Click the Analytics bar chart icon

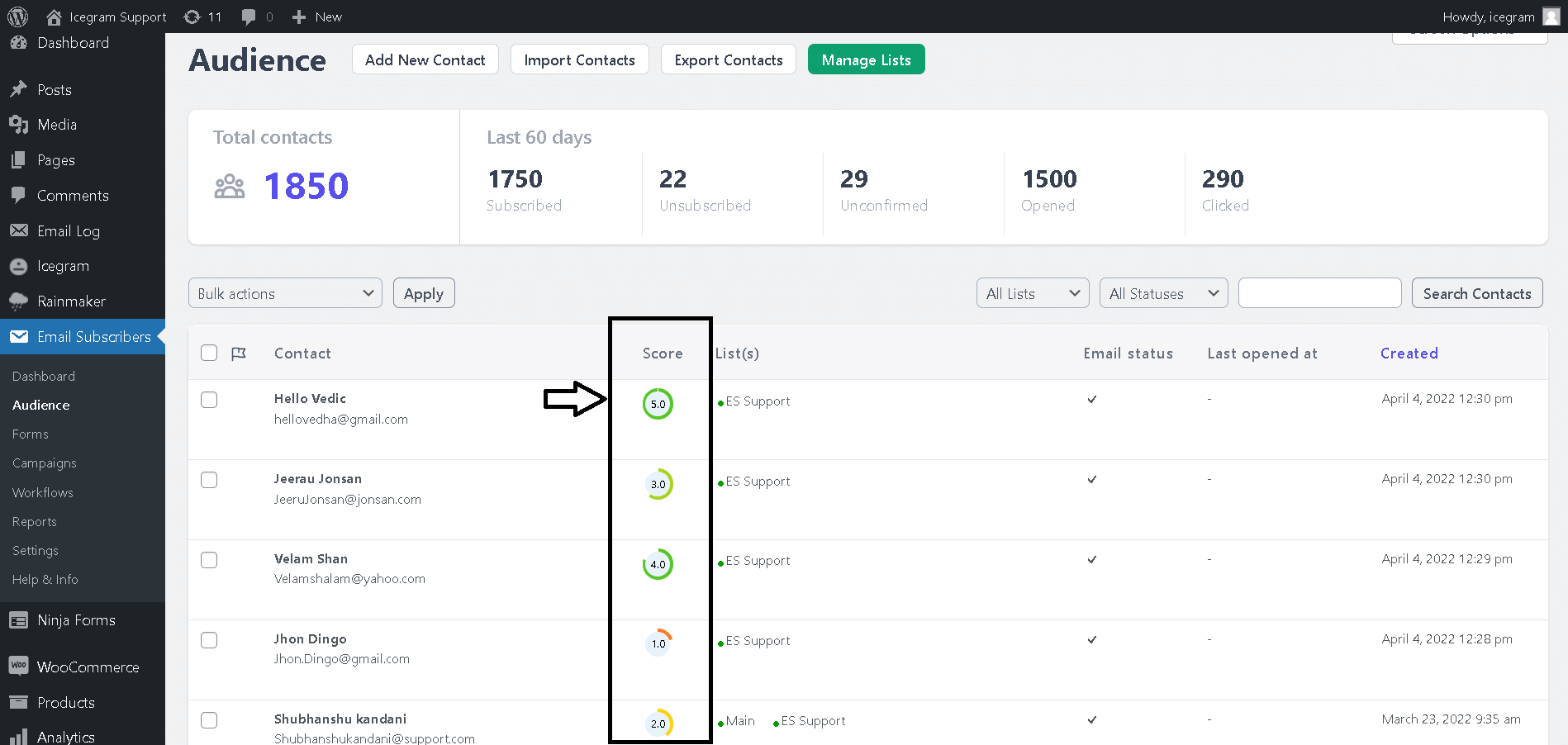18,737
